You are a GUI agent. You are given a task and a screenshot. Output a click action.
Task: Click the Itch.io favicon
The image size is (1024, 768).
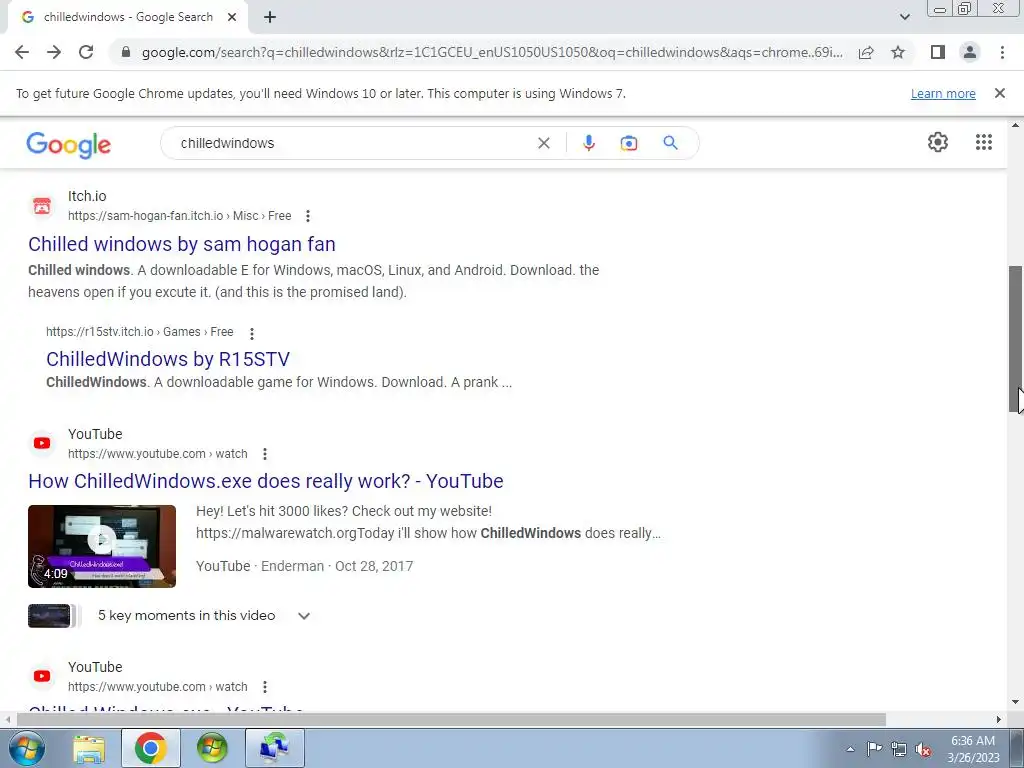point(42,206)
